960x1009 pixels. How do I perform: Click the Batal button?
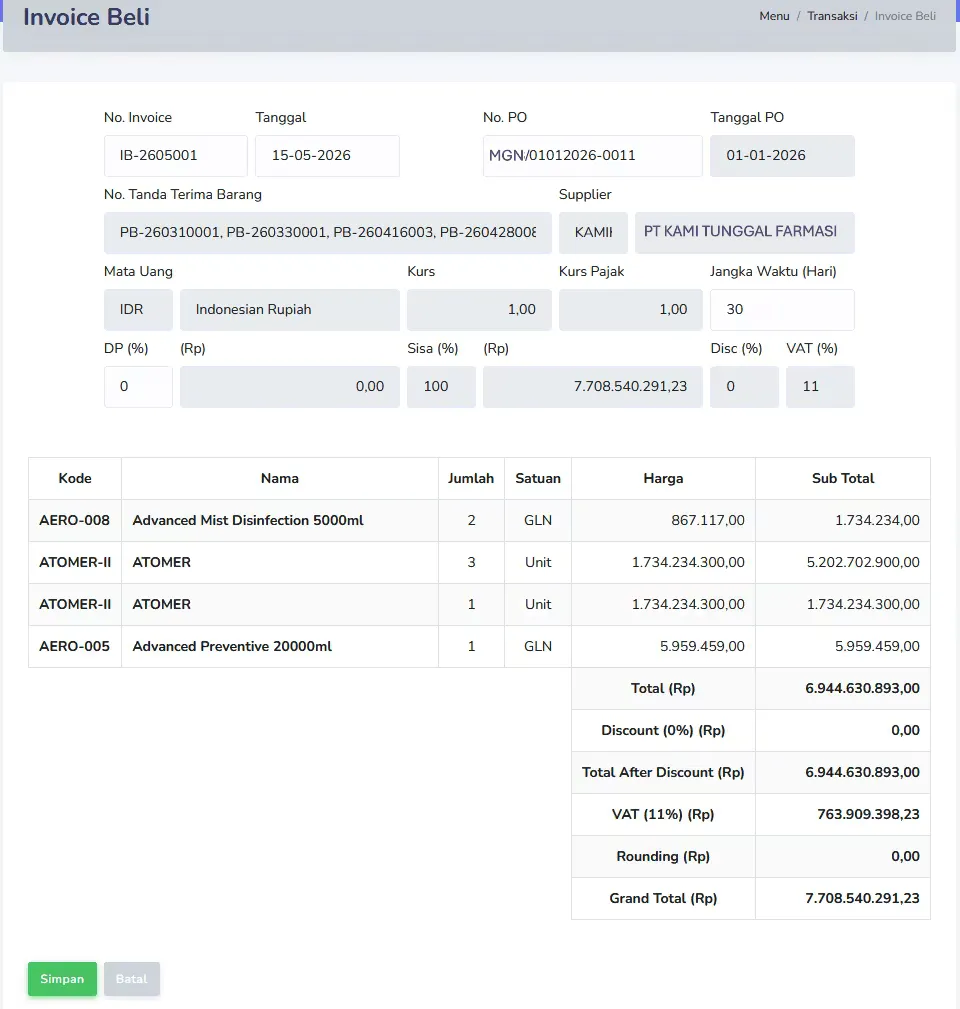click(132, 979)
